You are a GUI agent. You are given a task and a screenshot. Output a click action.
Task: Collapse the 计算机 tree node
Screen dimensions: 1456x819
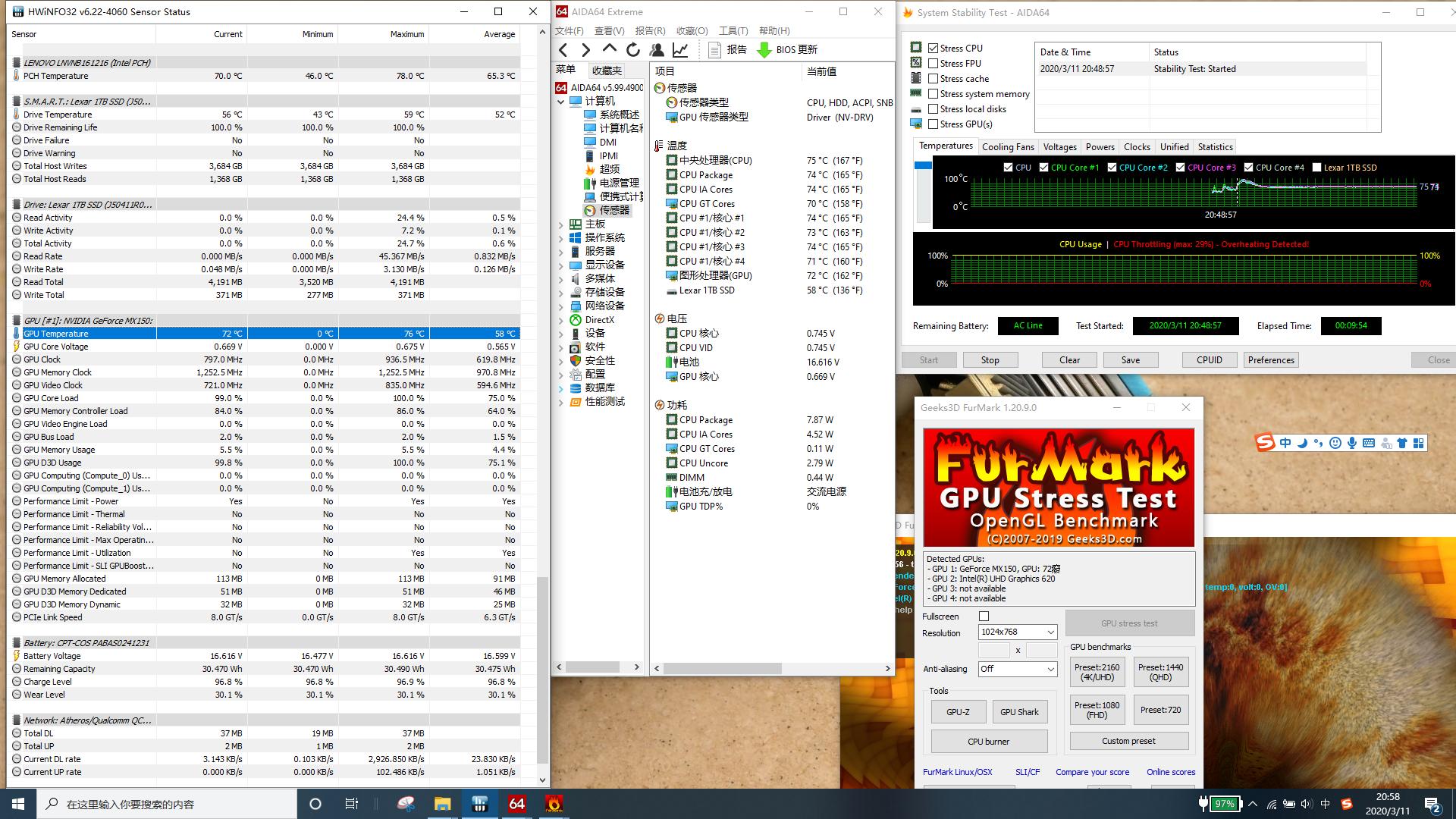[561, 102]
